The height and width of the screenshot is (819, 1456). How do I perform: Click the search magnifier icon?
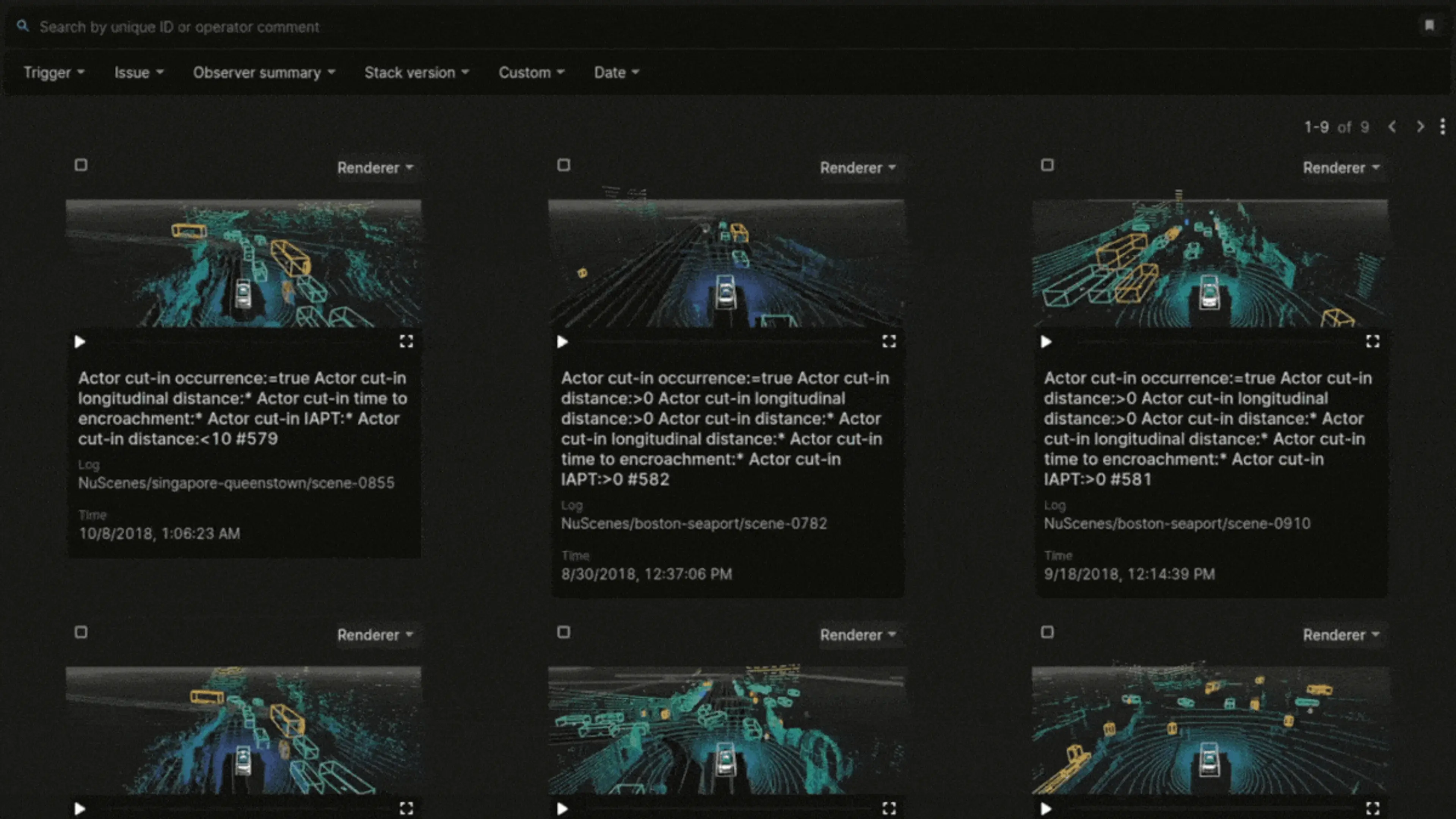22,26
